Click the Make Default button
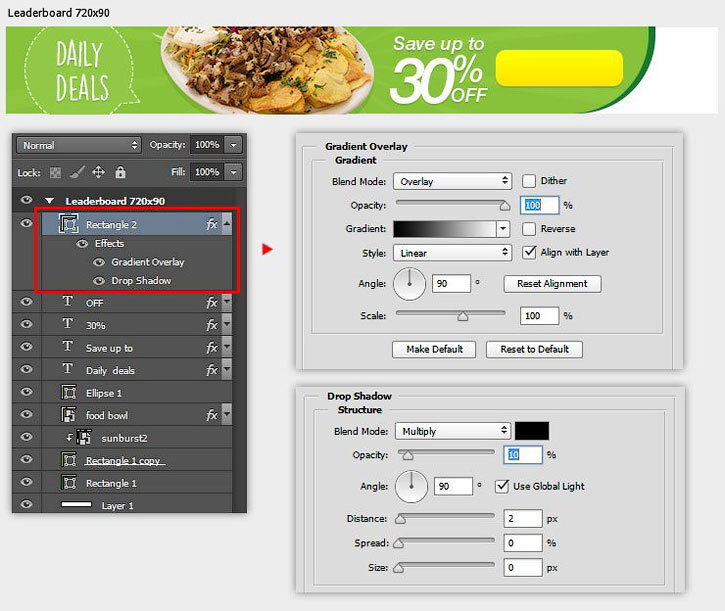The height and width of the screenshot is (611, 725). pos(434,349)
